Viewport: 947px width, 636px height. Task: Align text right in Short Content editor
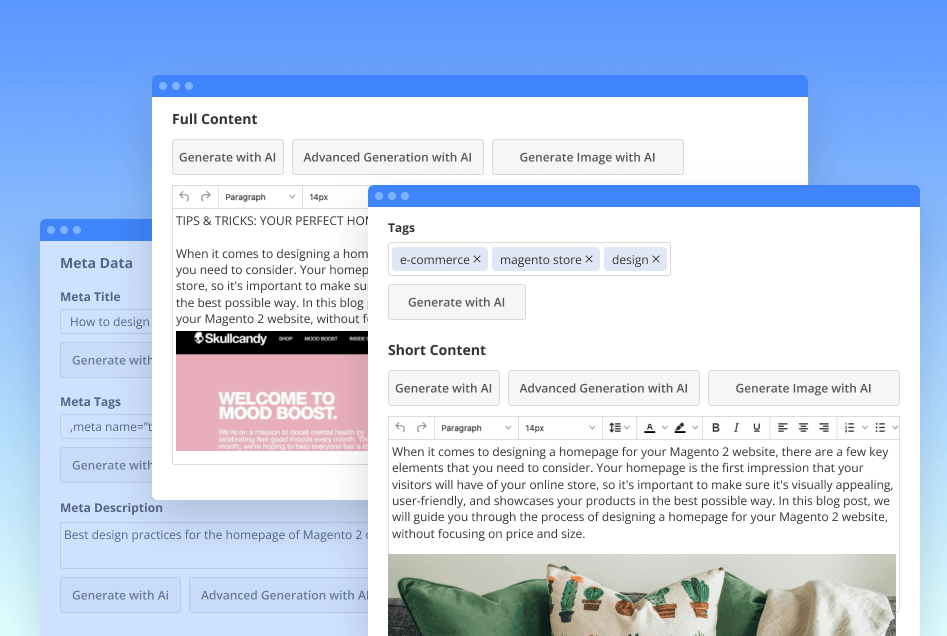click(x=823, y=428)
